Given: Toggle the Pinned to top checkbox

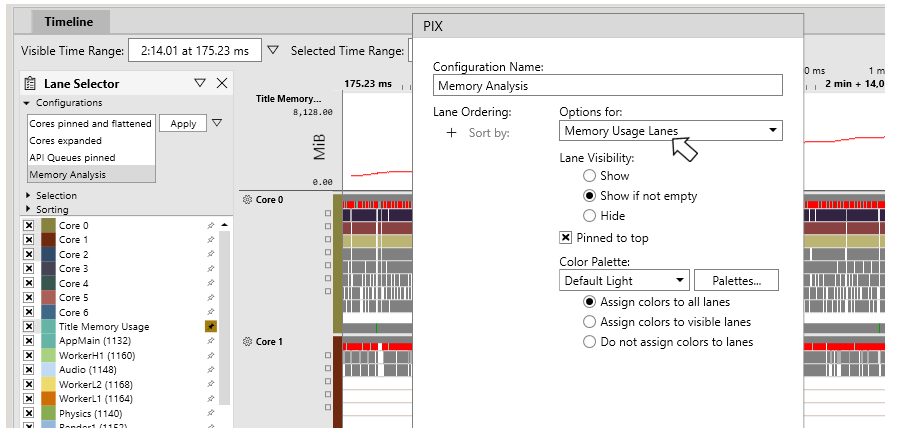Looking at the screenshot, I should click(x=565, y=238).
